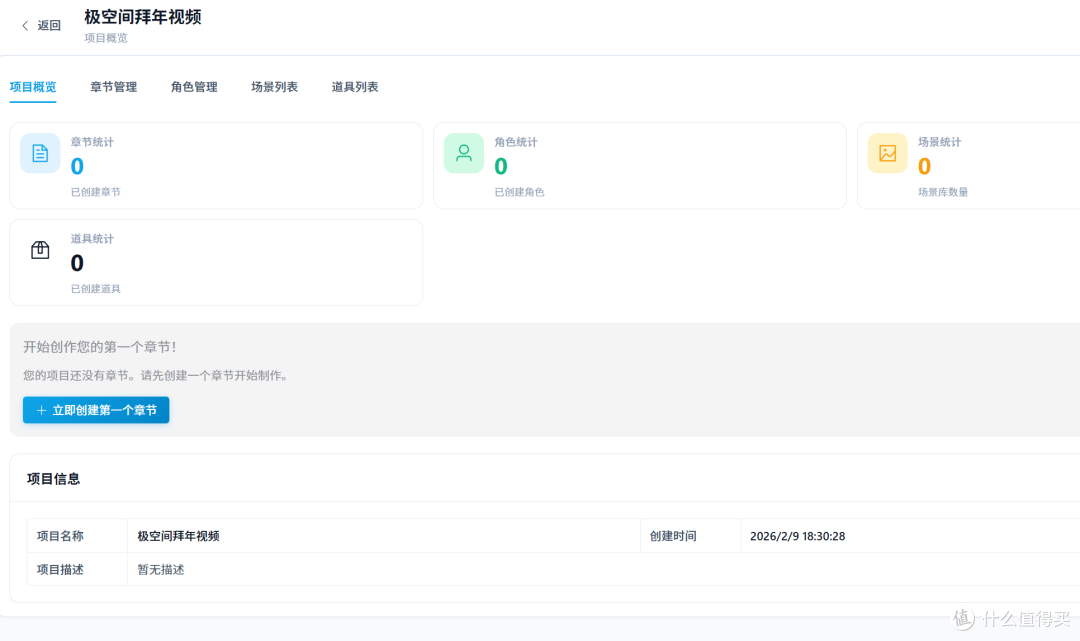Click the 项目概览 subtitle under the title
The image size is (1080, 641).
[x=106, y=38]
